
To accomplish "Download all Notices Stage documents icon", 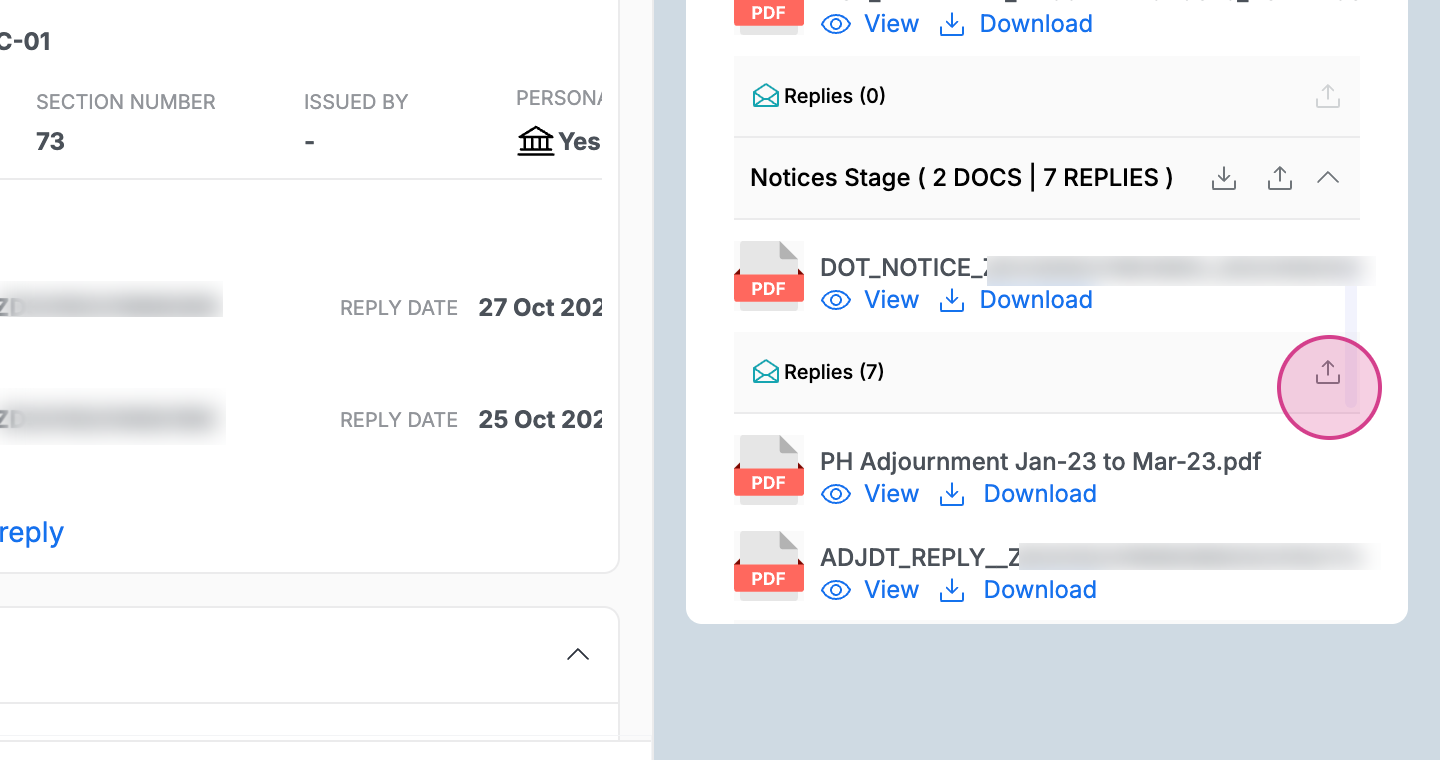I will (x=1224, y=178).
